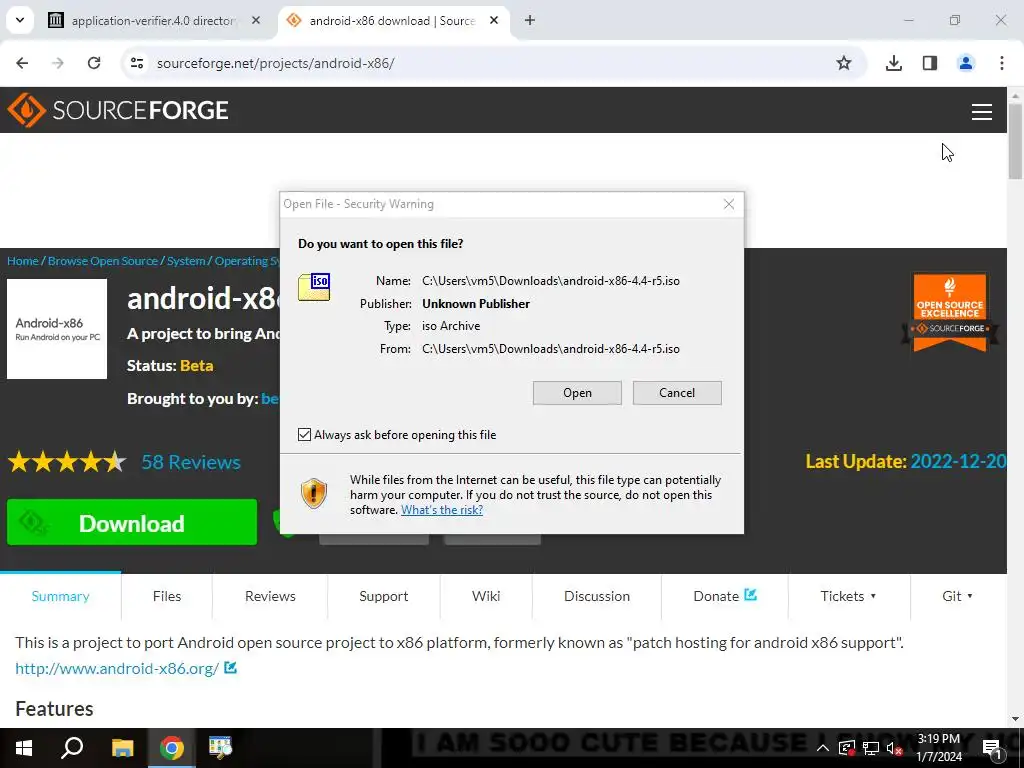Click SourceForge logo
Image resolution: width=1024 pixels, height=768 pixels.
pos(118,110)
